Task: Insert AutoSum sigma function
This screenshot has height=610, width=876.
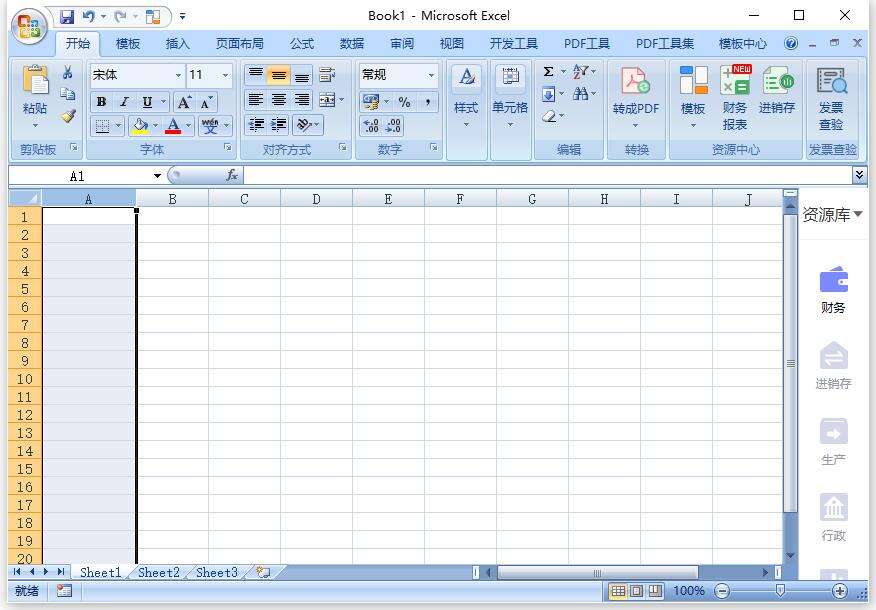Action: tap(548, 72)
